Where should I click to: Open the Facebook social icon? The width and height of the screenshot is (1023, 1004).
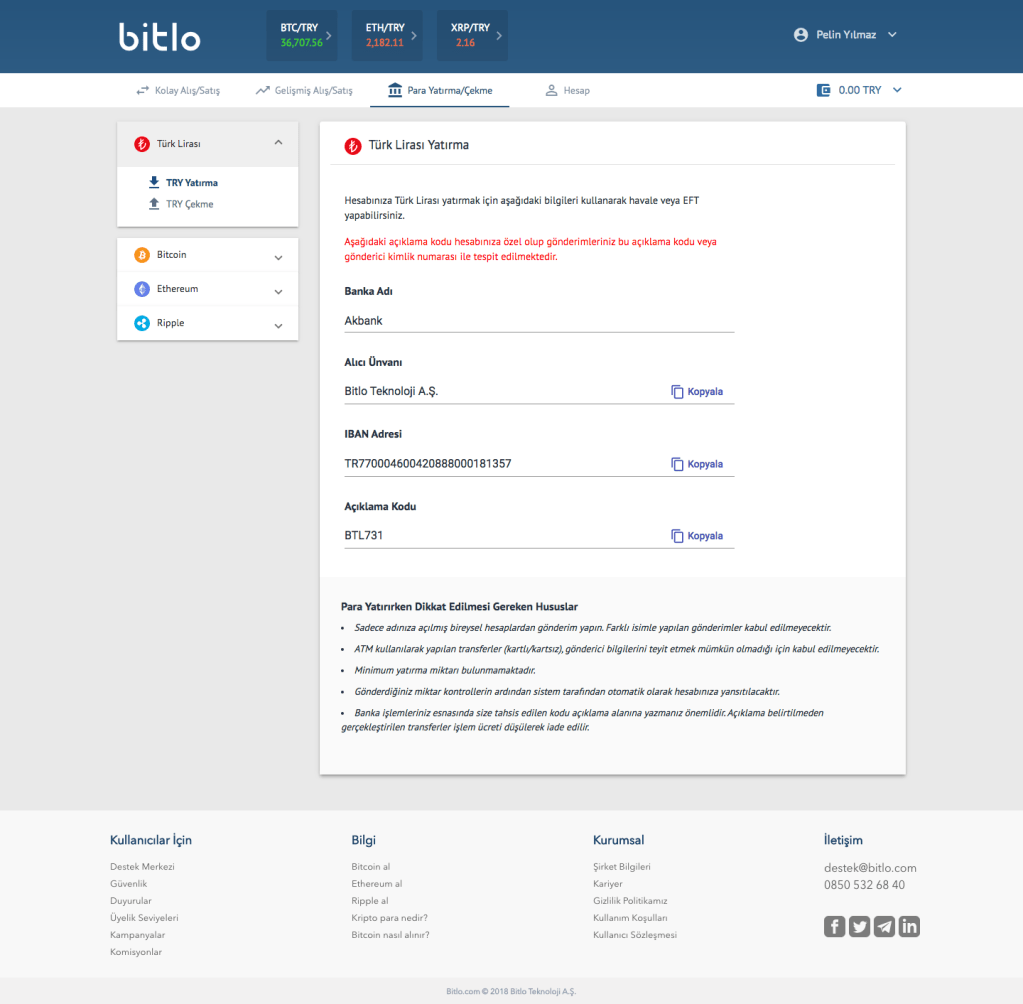tap(834, 926)
